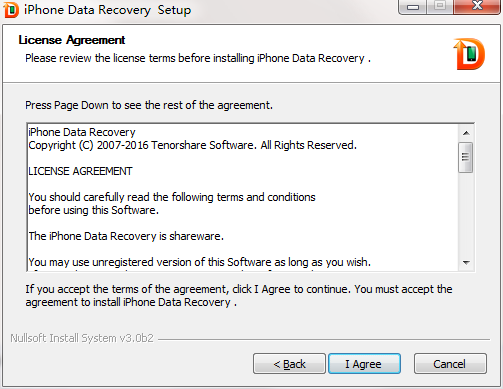Click the 'Press Page Down' instruction text
This screenshot has height=389, width=503.
[x=149, y=105]
